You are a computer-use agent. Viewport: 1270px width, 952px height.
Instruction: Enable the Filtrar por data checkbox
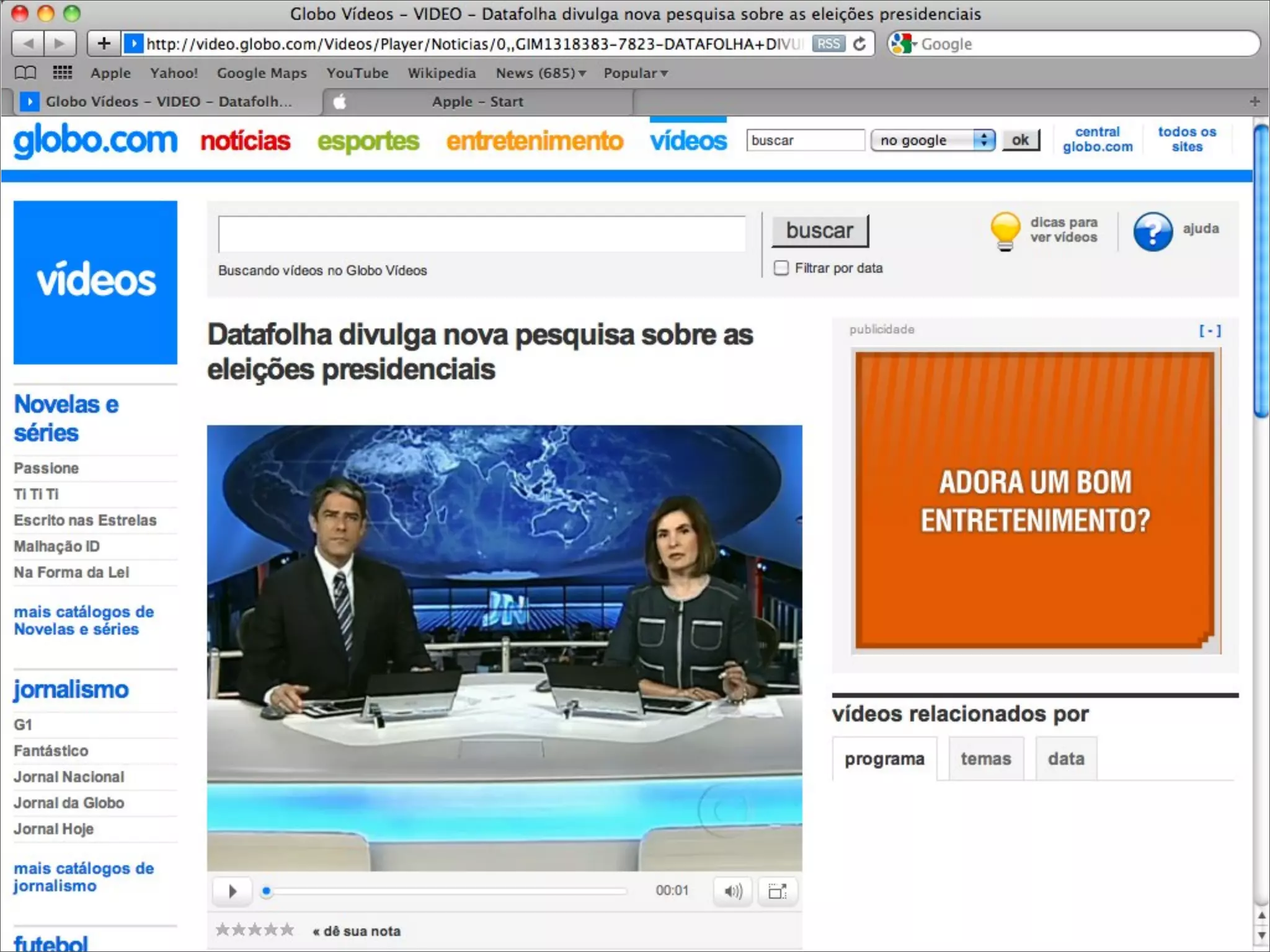click(781, 268)
